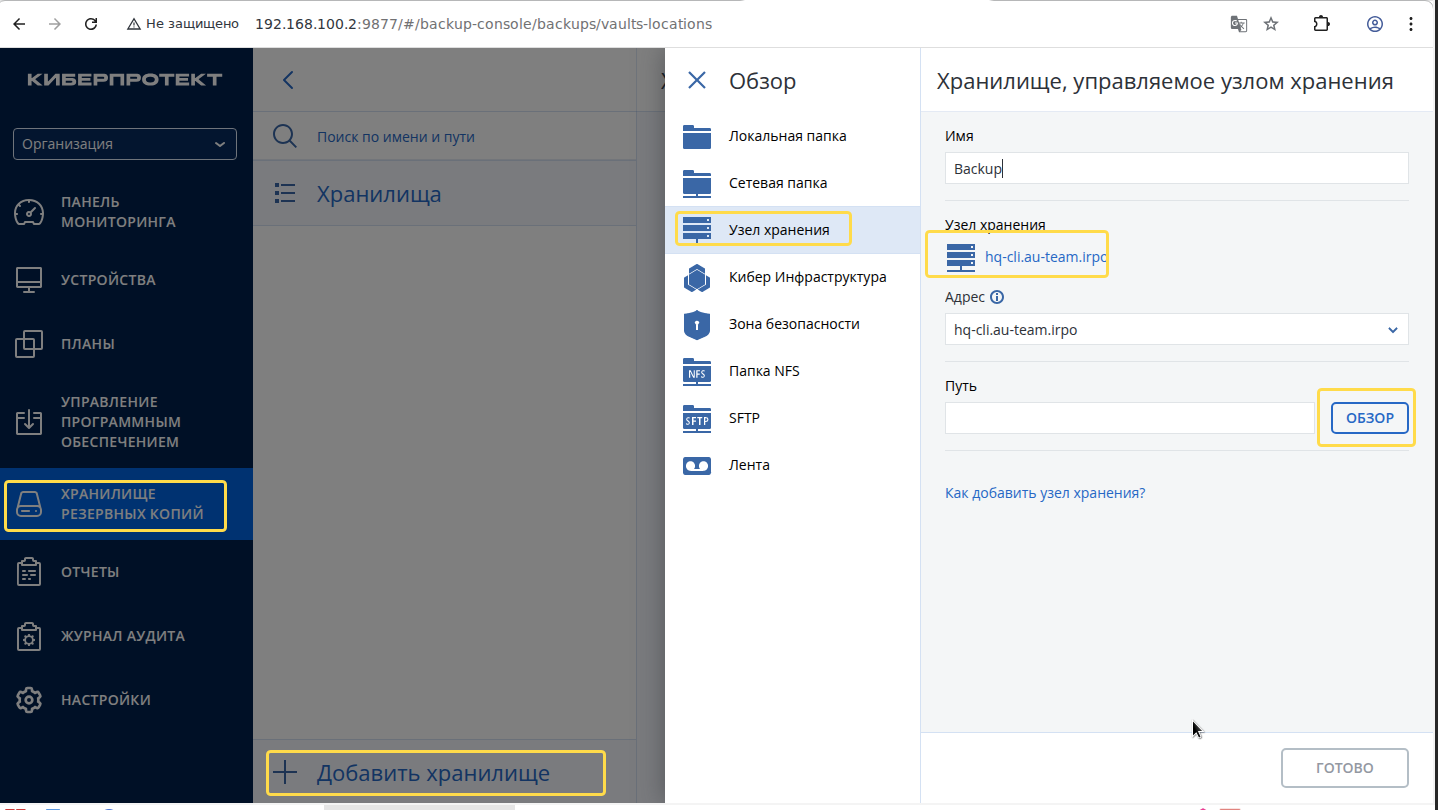Open the Адрес combo box hq-cli.au-team.irpo
The height and width of the screenshot is (810, 1438).
pos(1176,329)
